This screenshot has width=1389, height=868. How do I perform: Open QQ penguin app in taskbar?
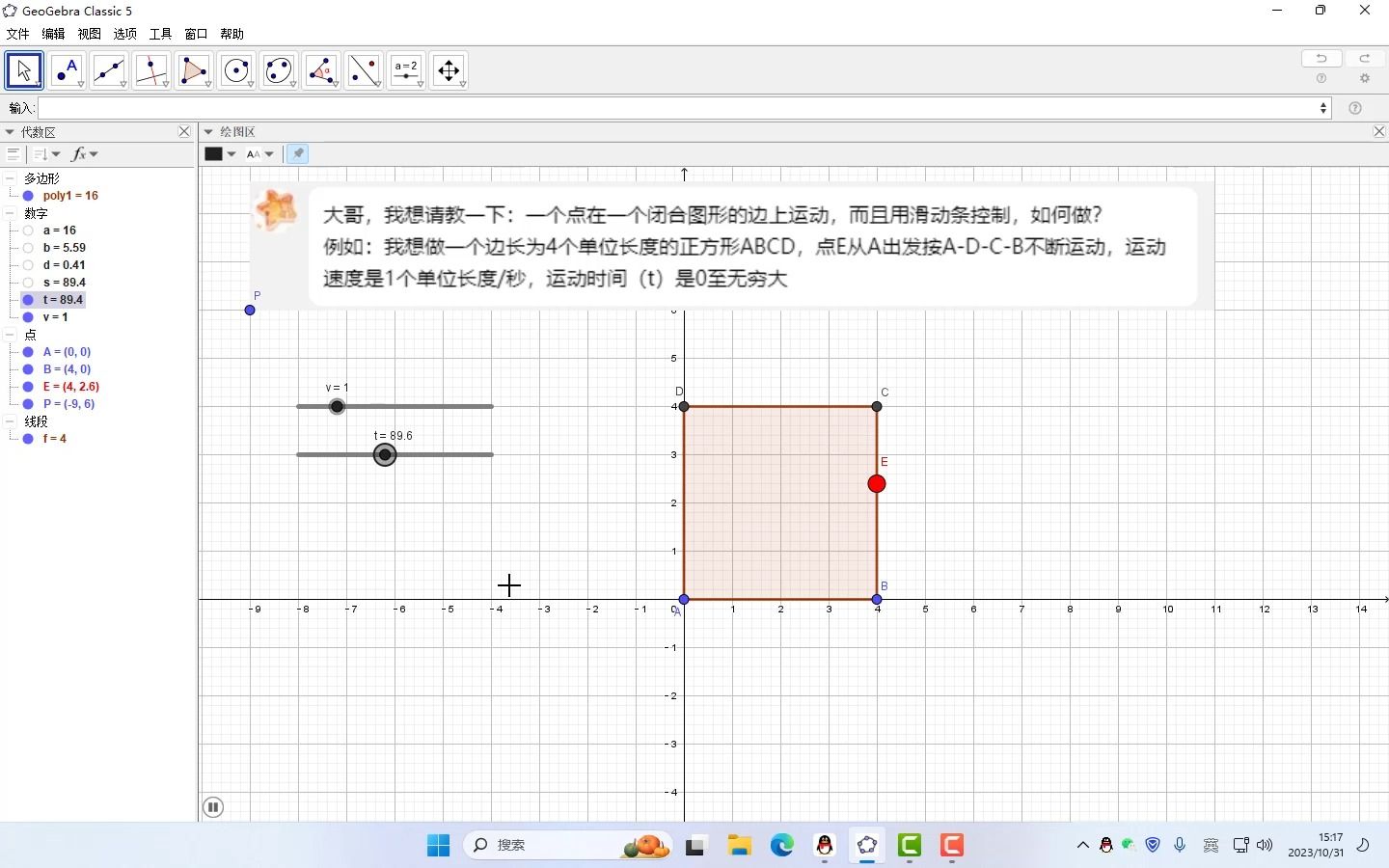pyautogui.click(x=825, y=846)
